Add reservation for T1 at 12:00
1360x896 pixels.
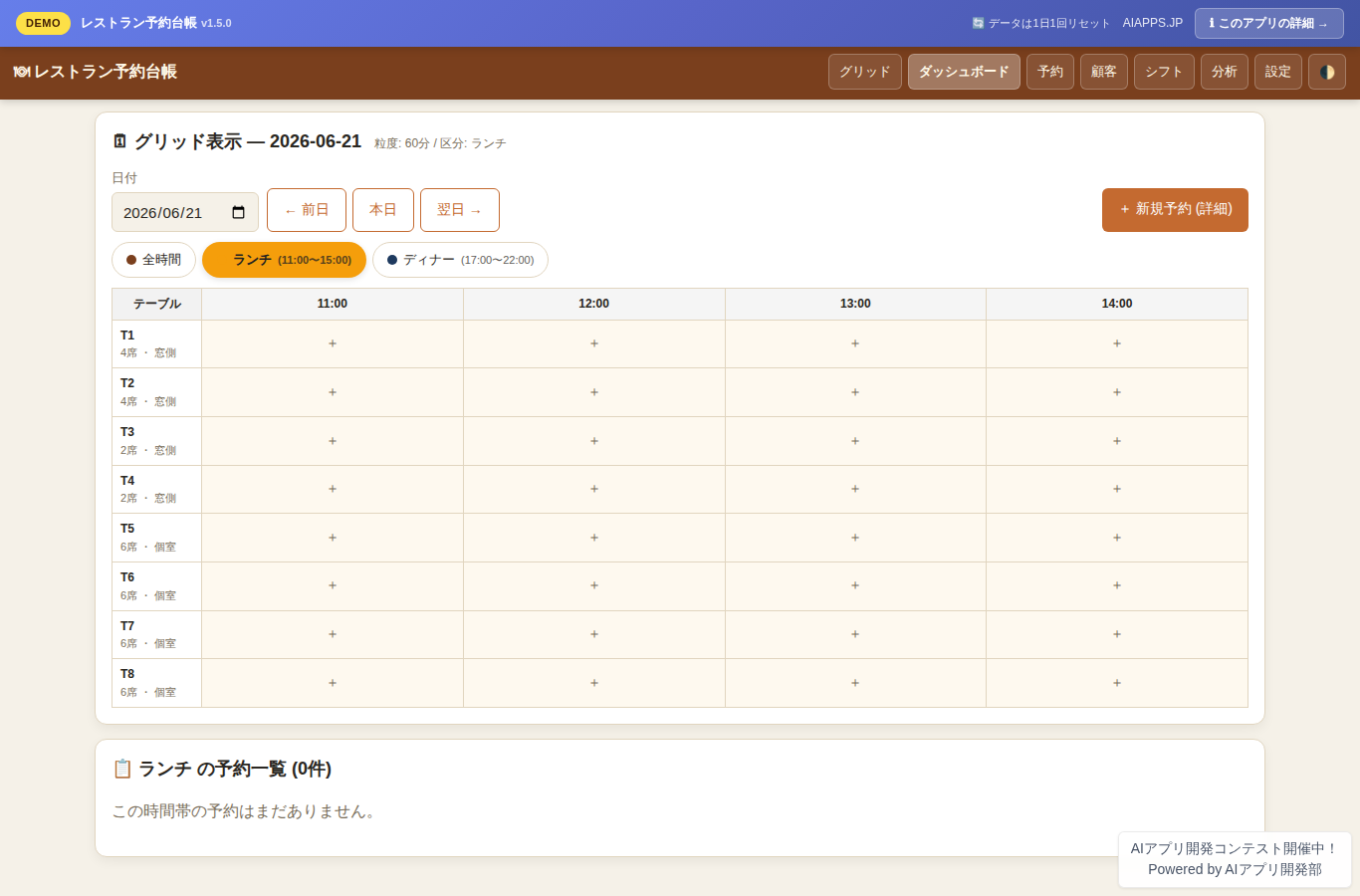[594, 343]
